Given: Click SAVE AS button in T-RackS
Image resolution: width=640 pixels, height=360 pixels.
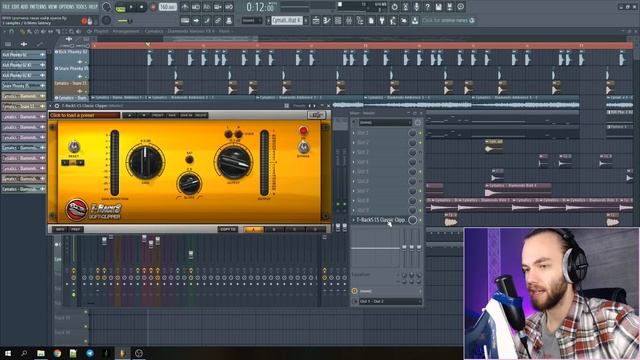Looking at the screenshot, I should click(x=186, y=116).
